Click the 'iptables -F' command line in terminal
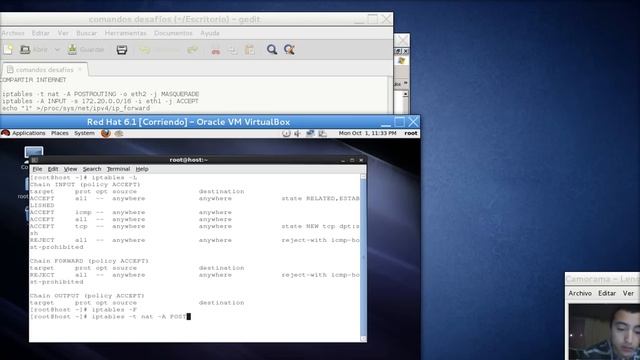The height and width of the screenshot is (360, 640). click(83, 309)
